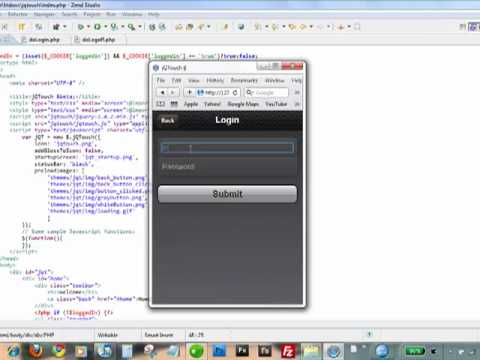Image resolution: width=480 pixels, height=360 pixels.
Task: Focus the Password input field
Action: 227,166
